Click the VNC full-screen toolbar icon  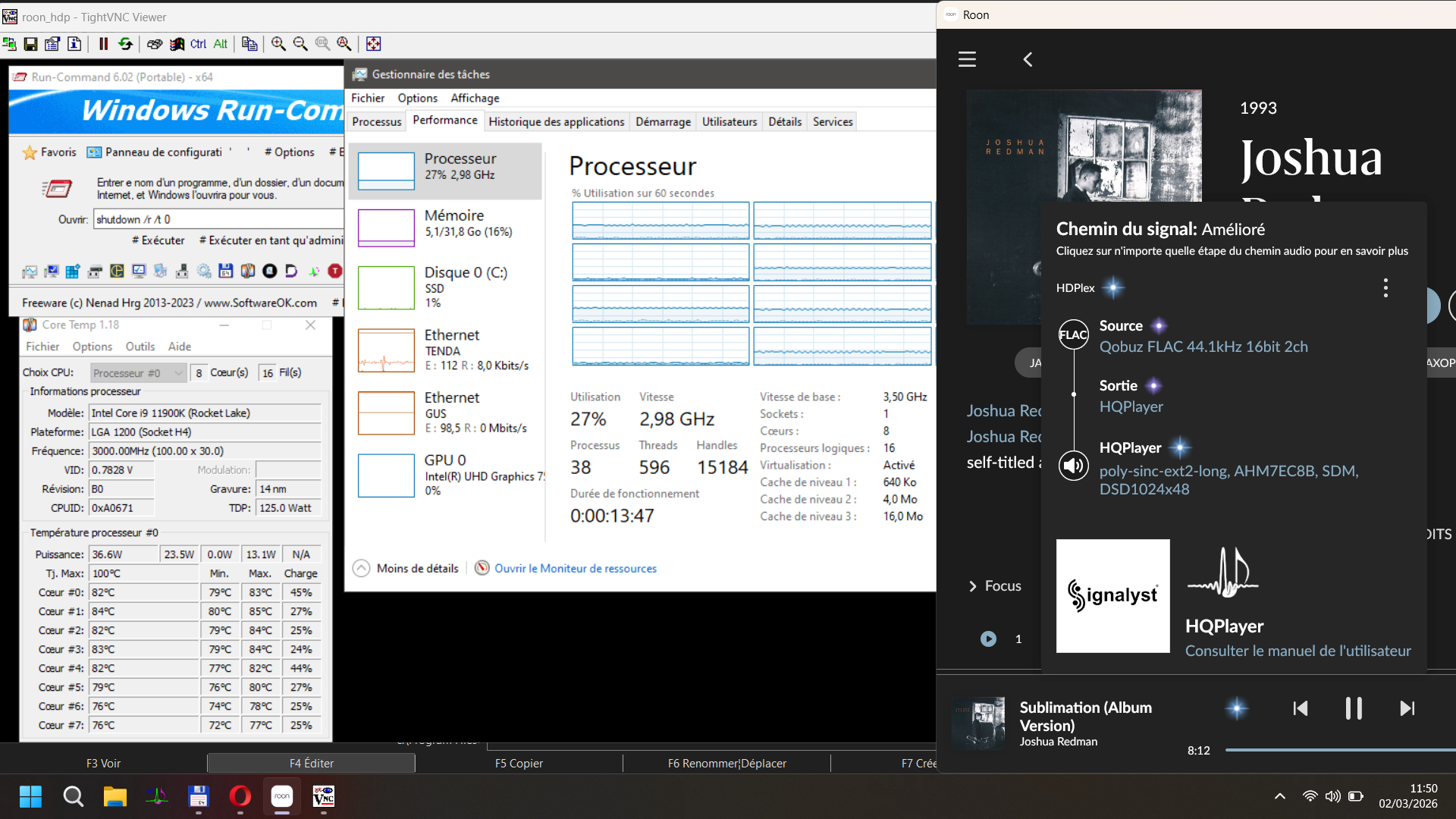point(373,44)
